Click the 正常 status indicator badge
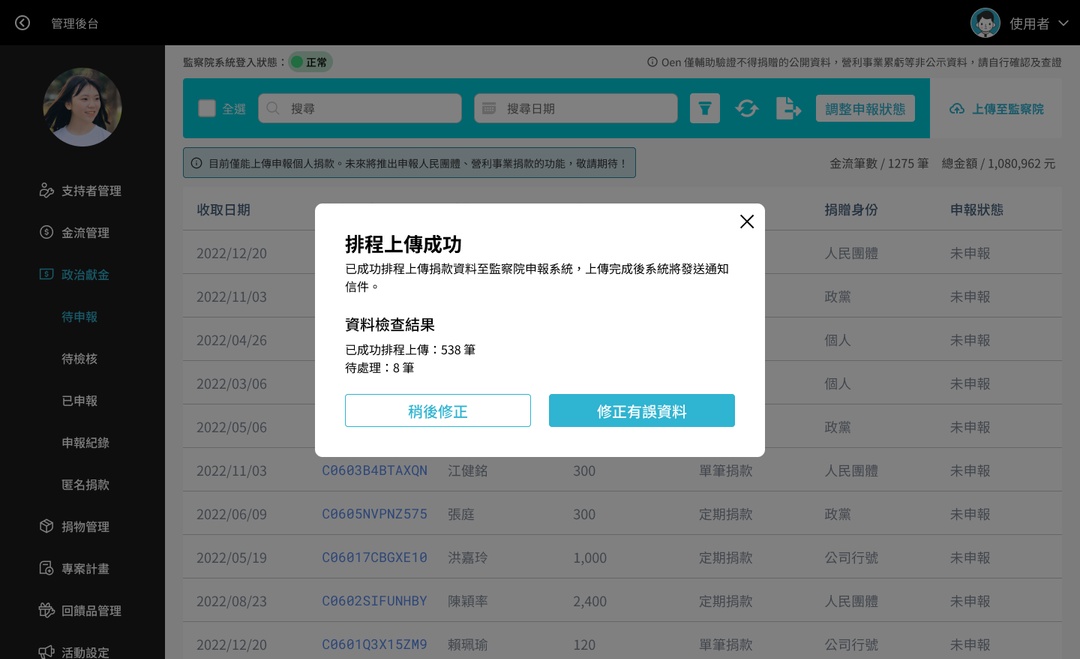Screen dimensions: 1080x659 click(x=312, y=61)
